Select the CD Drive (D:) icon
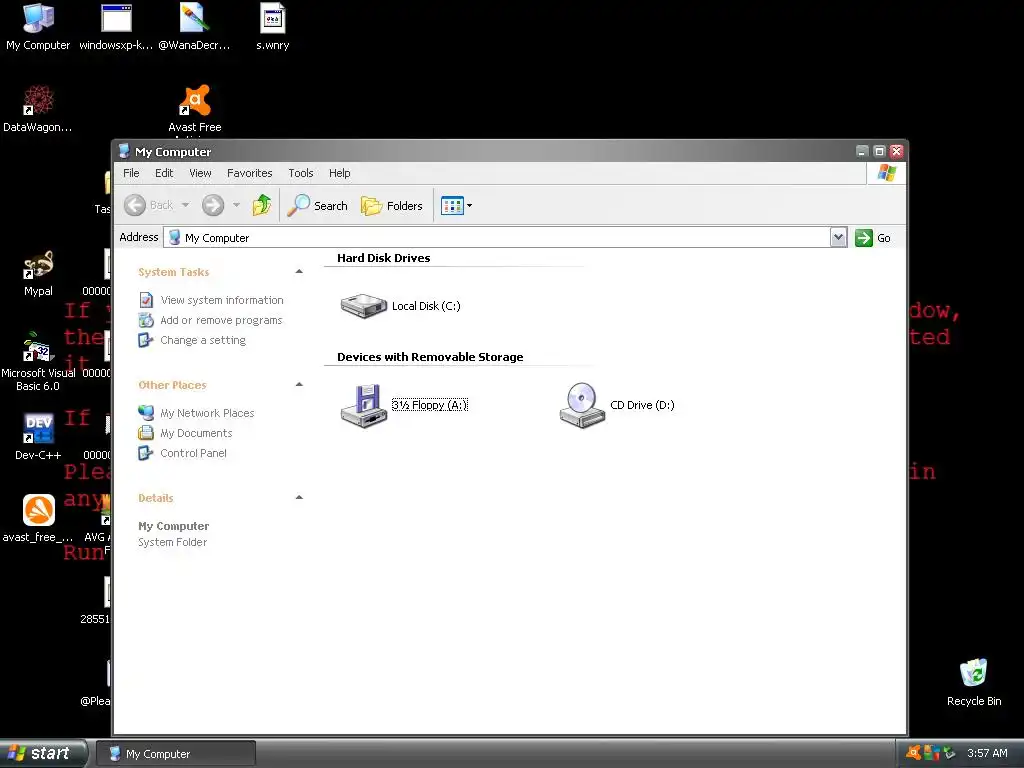 tap(583, 405)
